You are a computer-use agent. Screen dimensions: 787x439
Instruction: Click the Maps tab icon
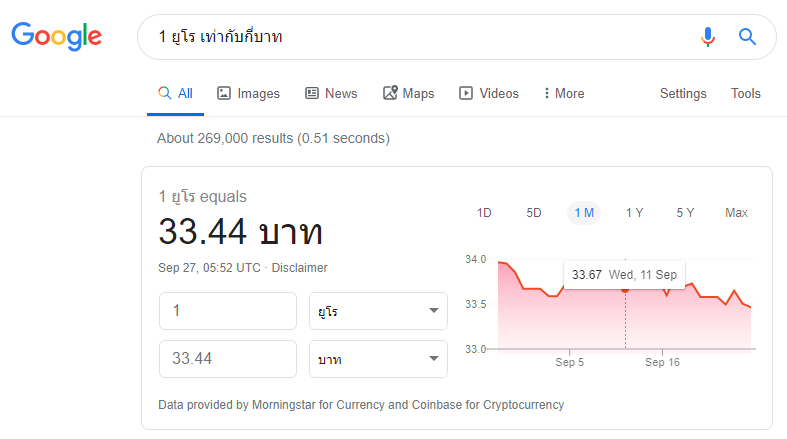click(390, 93)
